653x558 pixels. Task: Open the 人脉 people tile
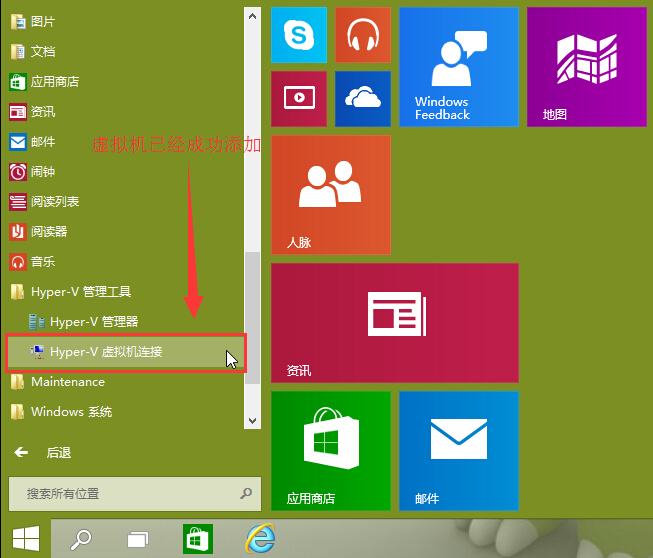point(330,195)
